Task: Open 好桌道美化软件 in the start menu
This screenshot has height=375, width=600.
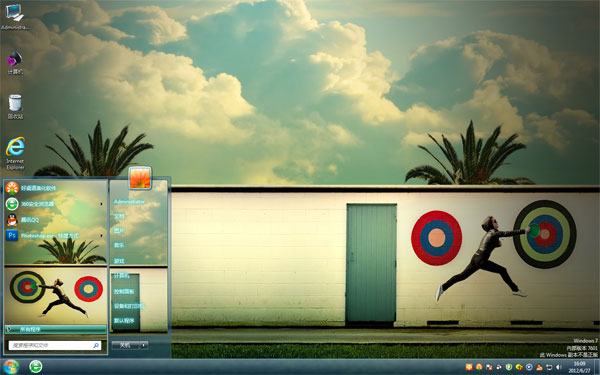Action: [55, 188]
